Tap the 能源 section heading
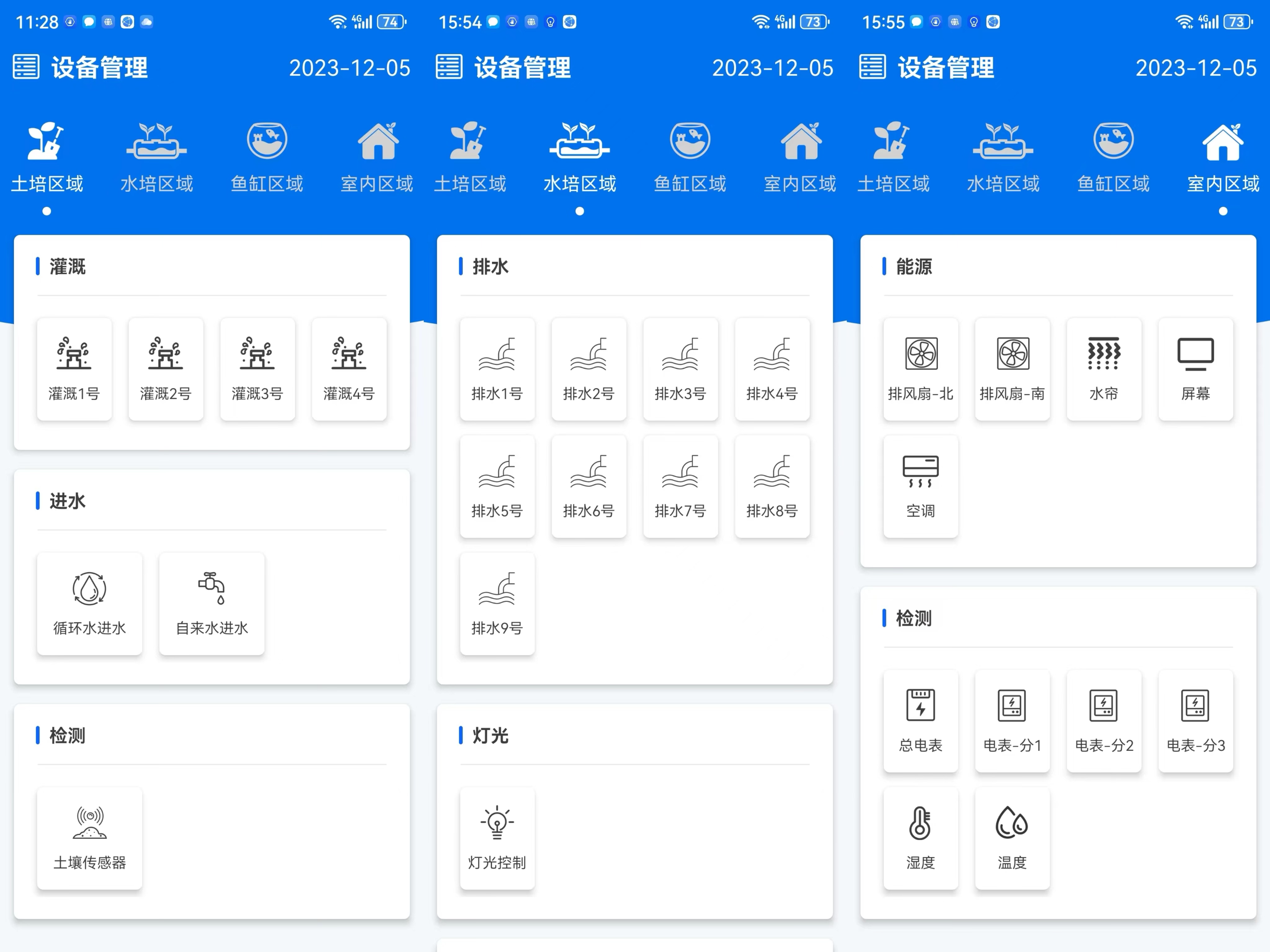This screenshot has width=1270, height=952. 914,267
